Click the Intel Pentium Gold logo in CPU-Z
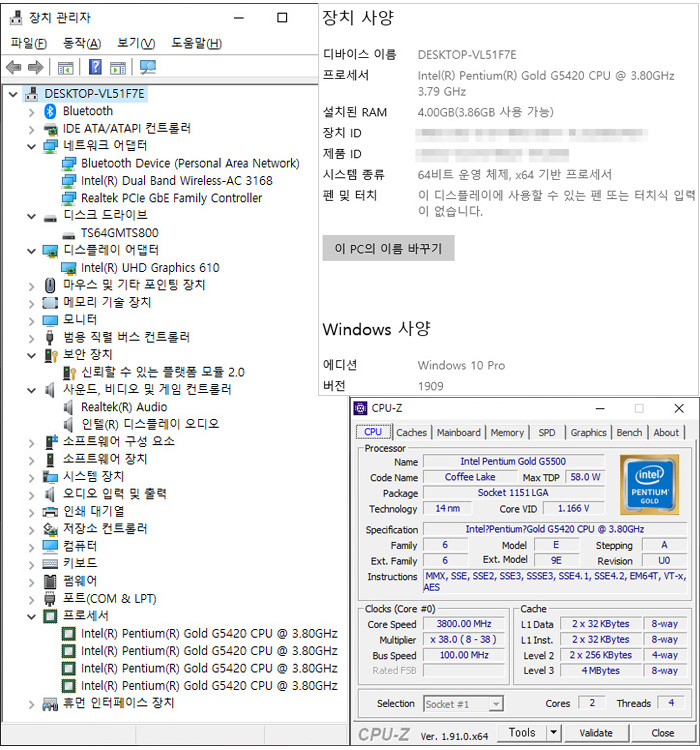The image size is (700, 750). pos(649,485)
